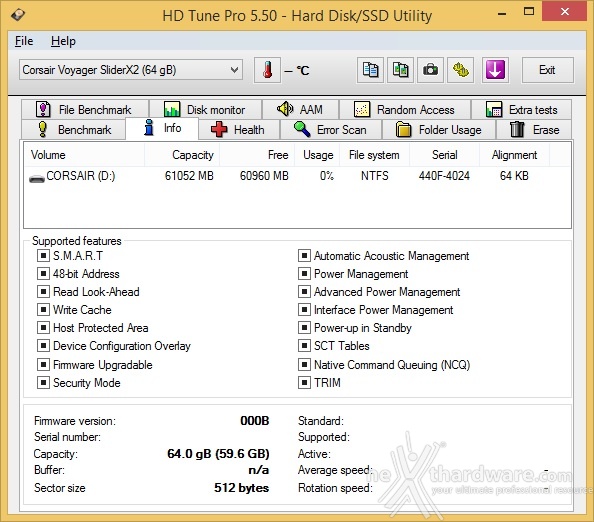594x522 pixels.
Task: Toggle the Power Management checkbox
Action: [x=304, y=274]
